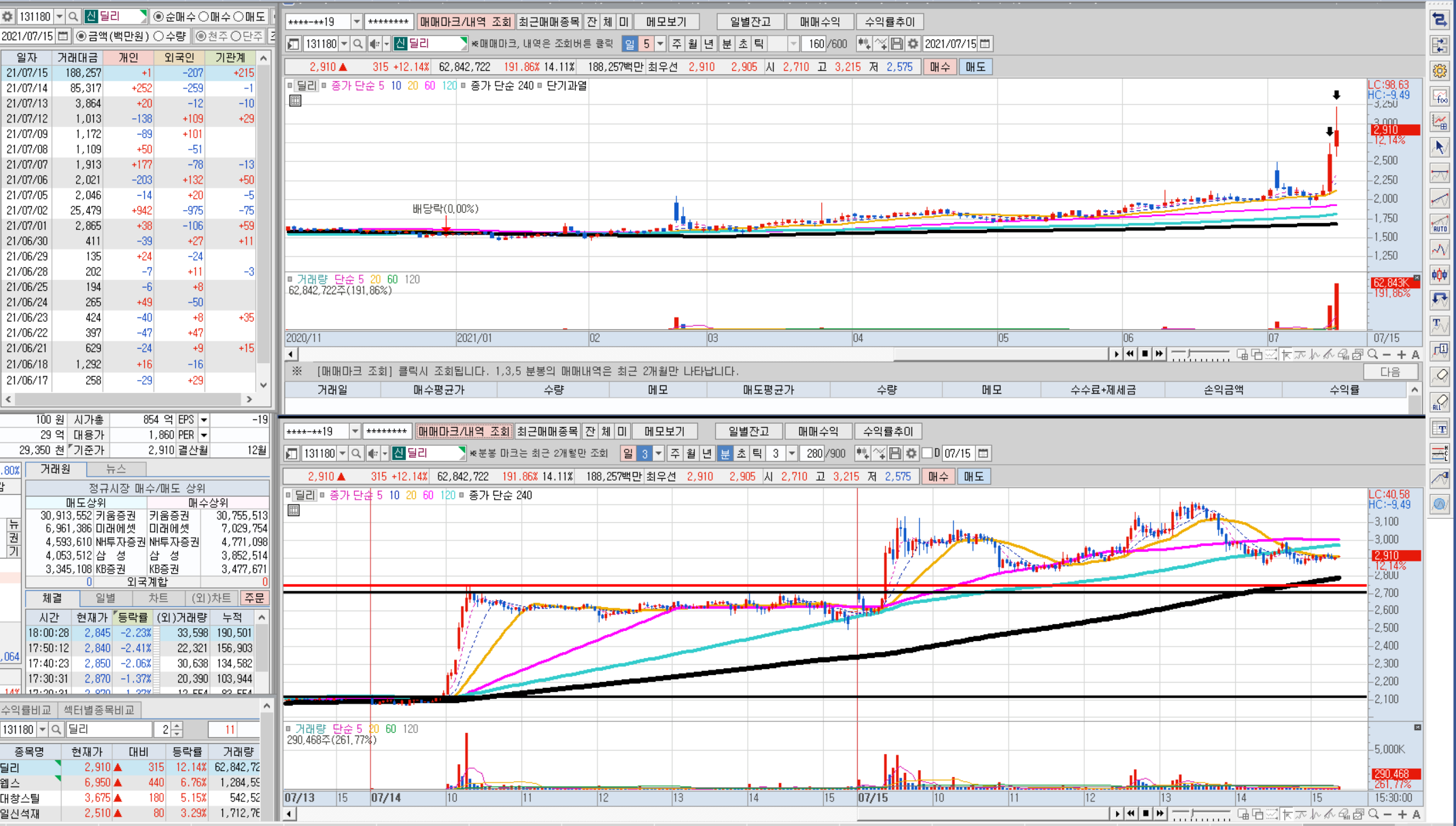Open chart settings gear next to save icon
Viewport: 1456px width, 826px height.
(913, 44)
